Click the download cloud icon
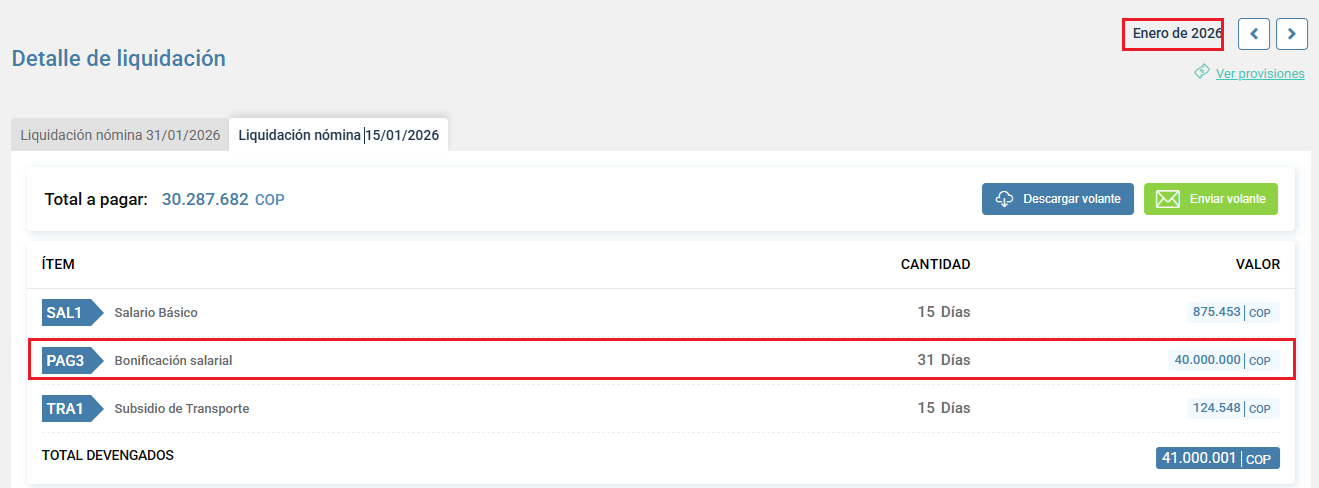The width and height of the screenshot is (1319, 488). (x=1005, y=199)
